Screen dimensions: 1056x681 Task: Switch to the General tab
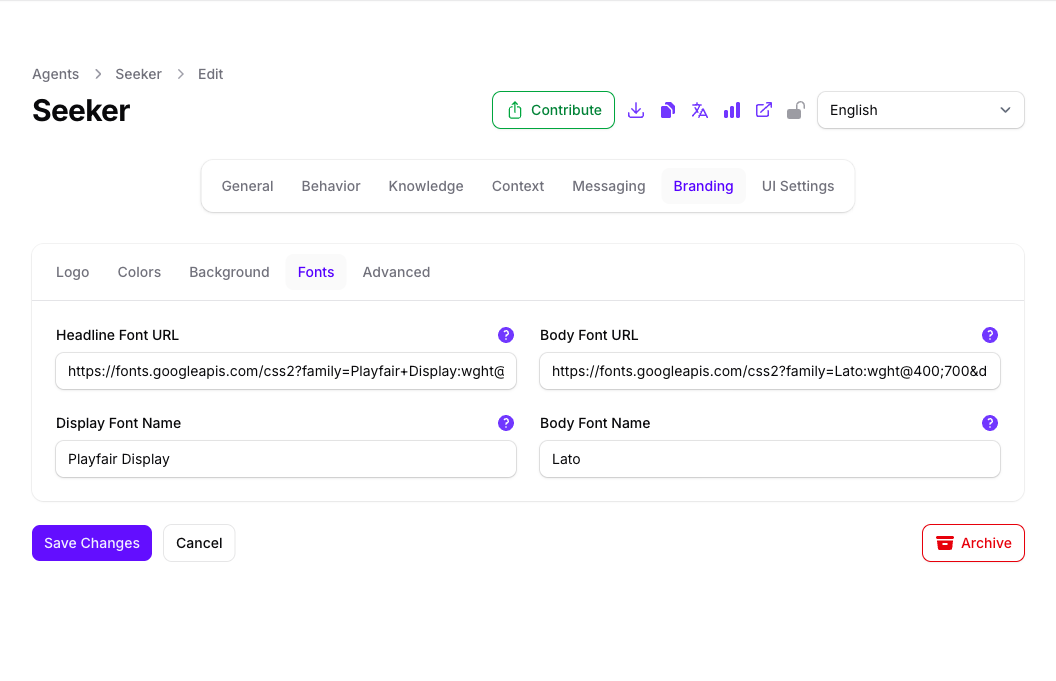(x=247, y=186)
